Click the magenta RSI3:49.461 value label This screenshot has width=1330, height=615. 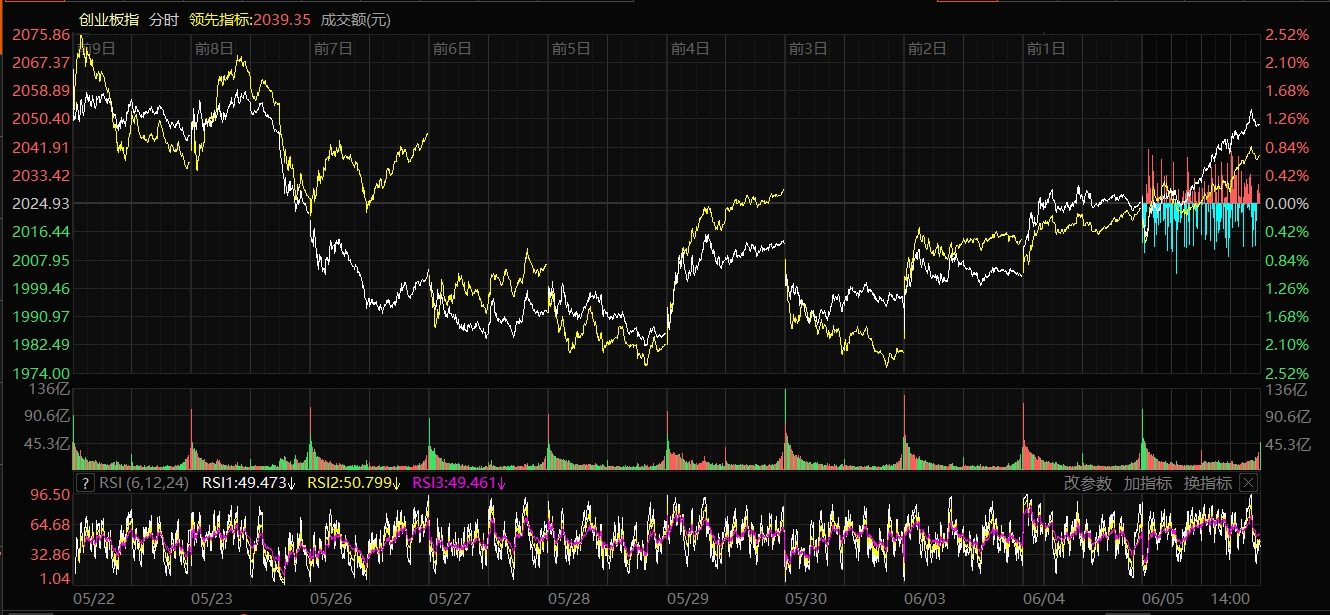pyautogui.click(x=459, y=483)
